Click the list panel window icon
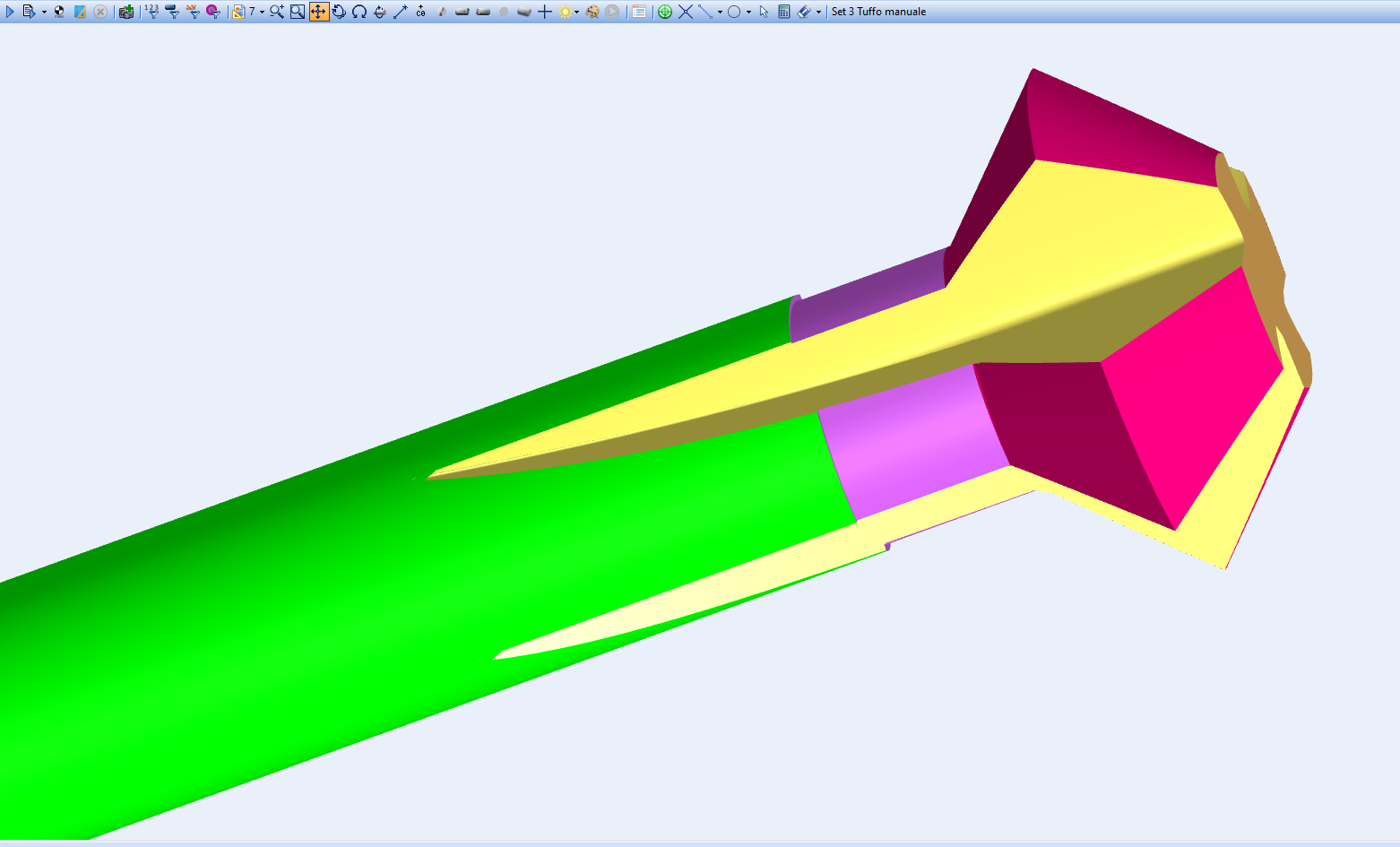This screenshot has height=847, width=1400. point(639,12)
